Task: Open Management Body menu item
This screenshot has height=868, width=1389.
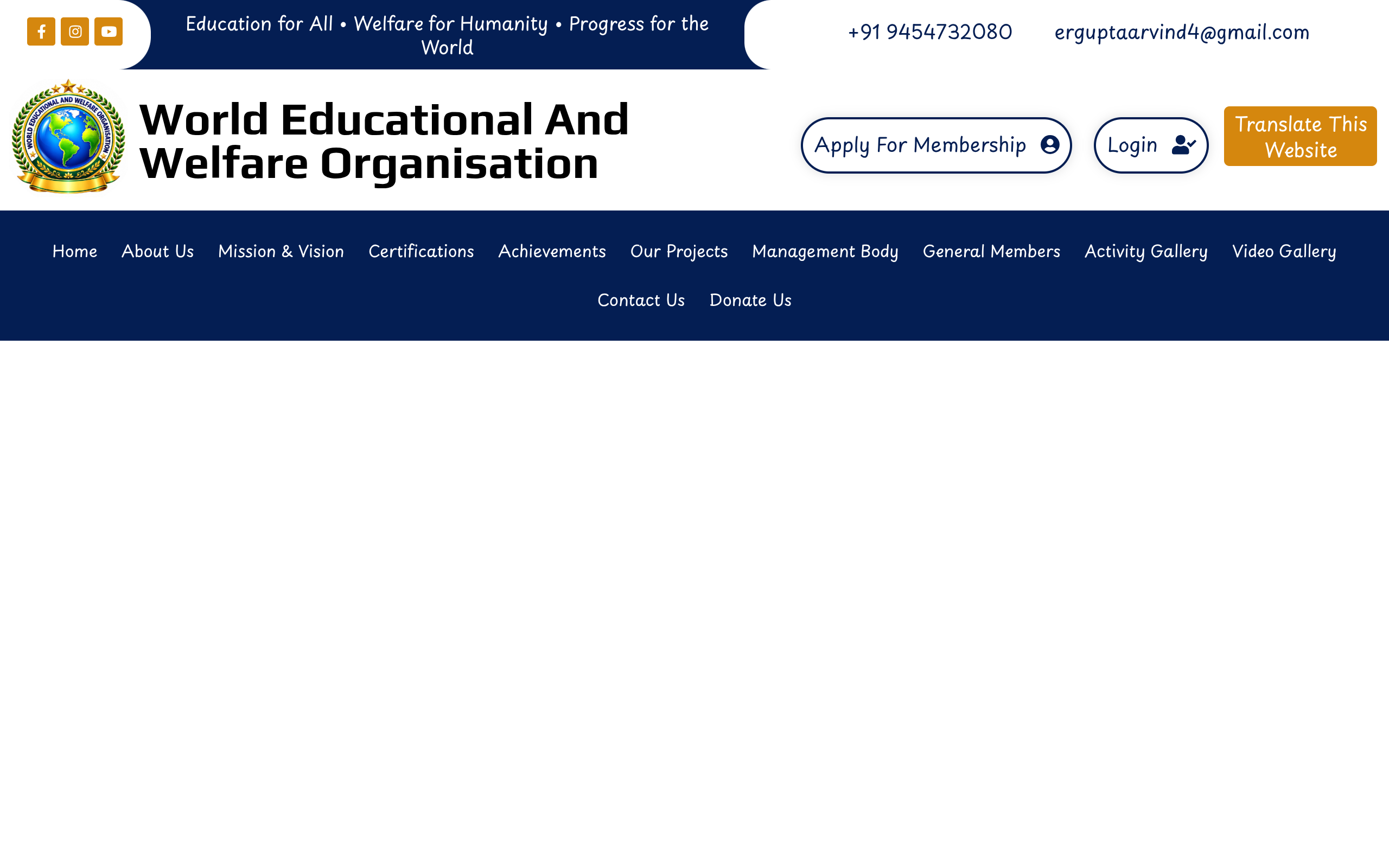Action: point(825,251)
